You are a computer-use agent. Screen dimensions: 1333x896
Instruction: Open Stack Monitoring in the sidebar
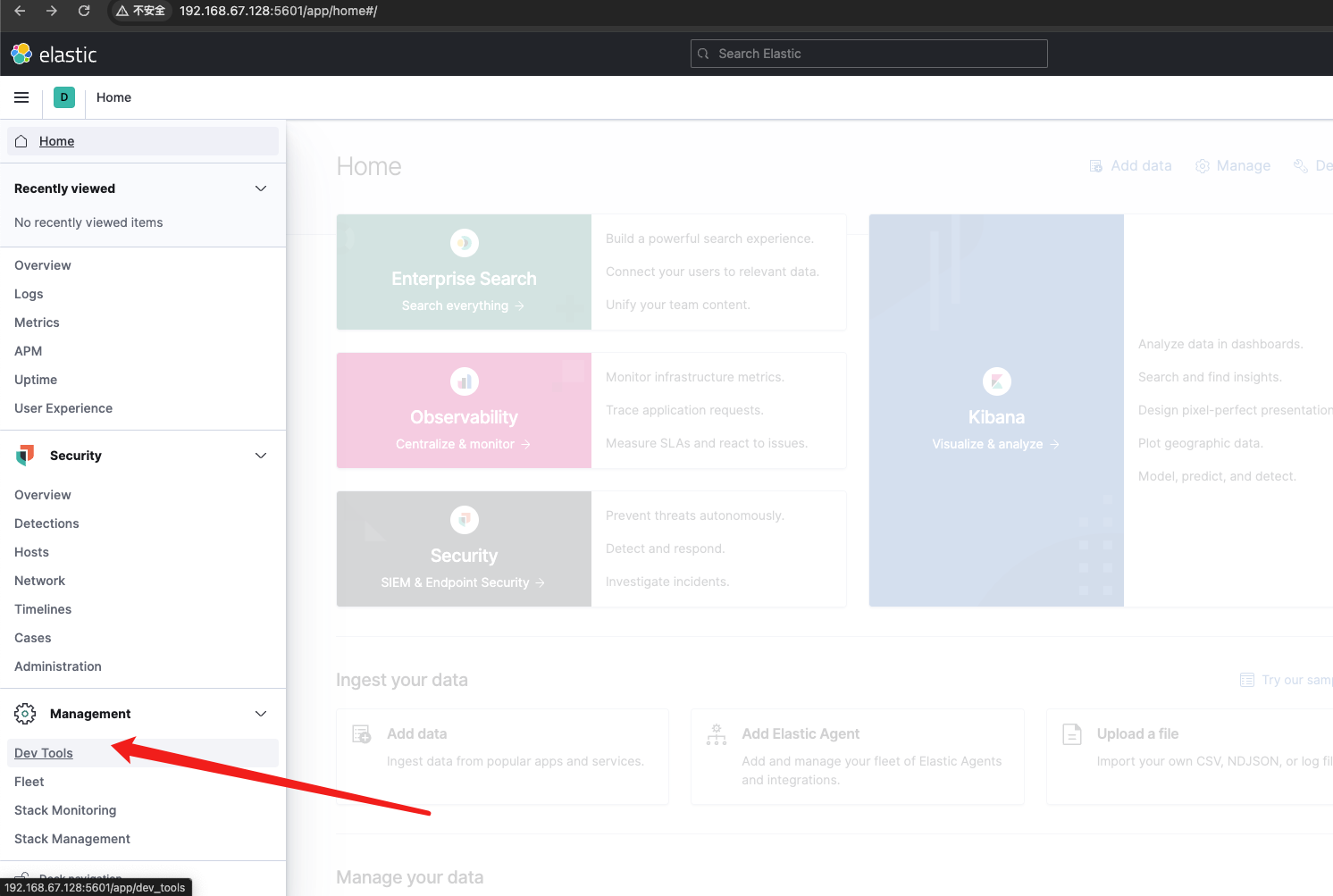[65, 810]
